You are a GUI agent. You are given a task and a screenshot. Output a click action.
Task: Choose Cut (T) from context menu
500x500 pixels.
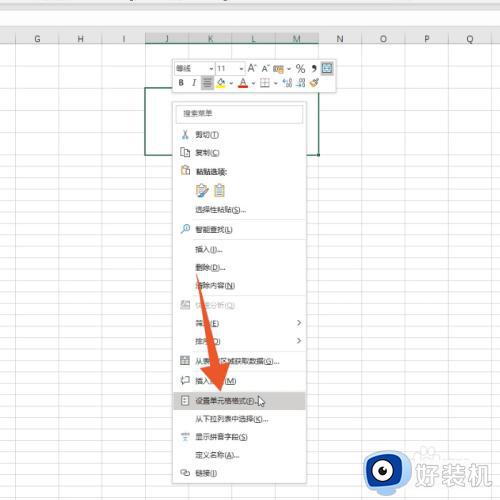239,135
